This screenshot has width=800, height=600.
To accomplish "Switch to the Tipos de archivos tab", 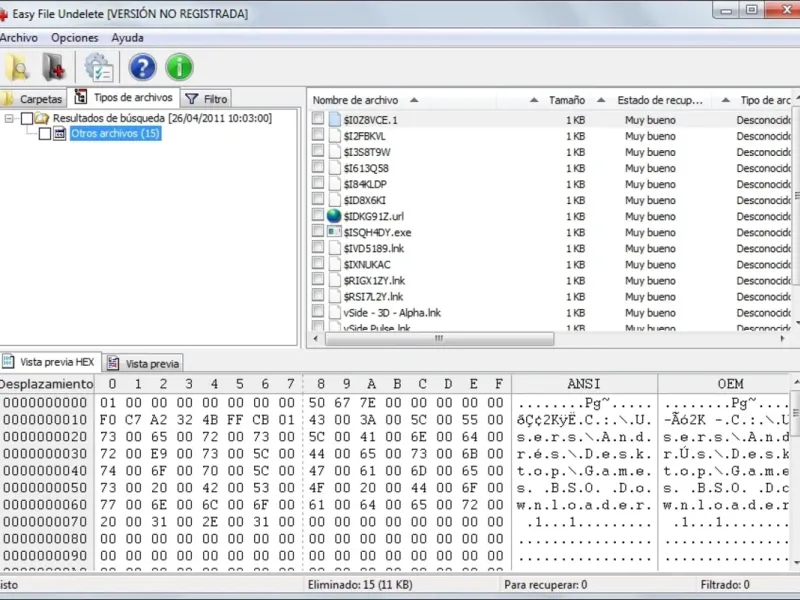I will click(x=124, y=97).
